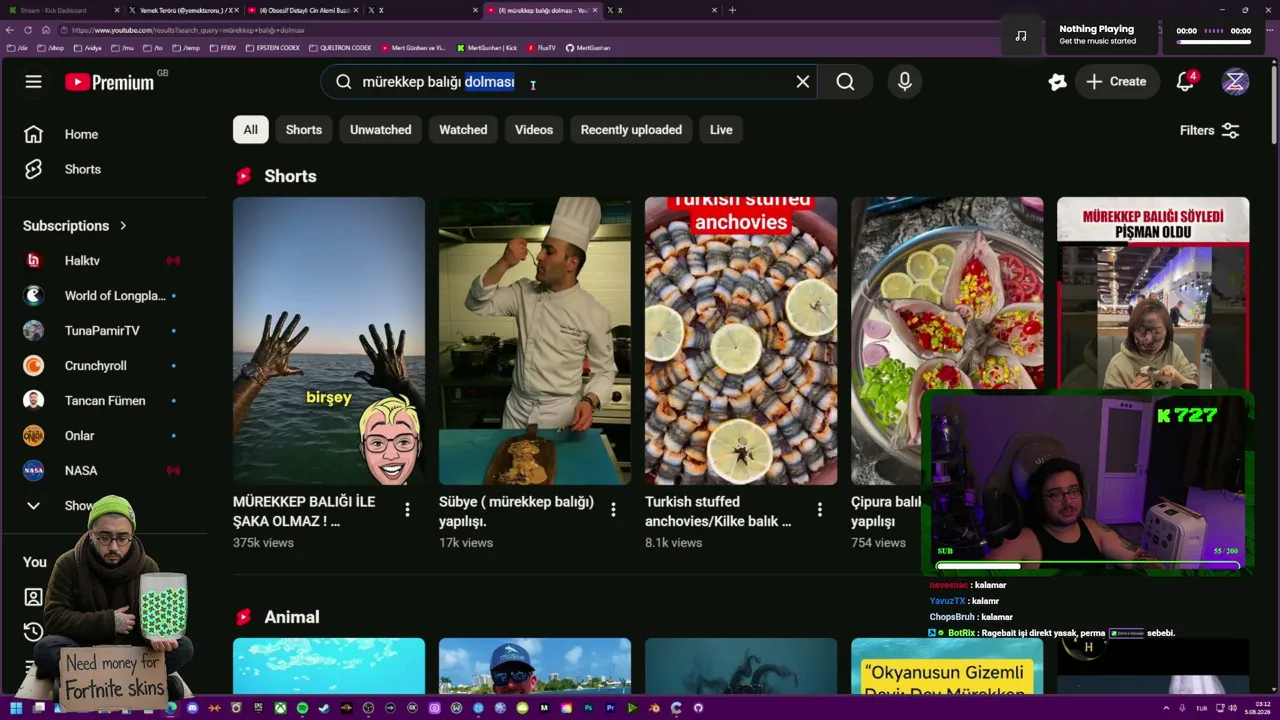Open the TunaPamirTV subscription
The image size is (1280, 720).
click(104, 331)
